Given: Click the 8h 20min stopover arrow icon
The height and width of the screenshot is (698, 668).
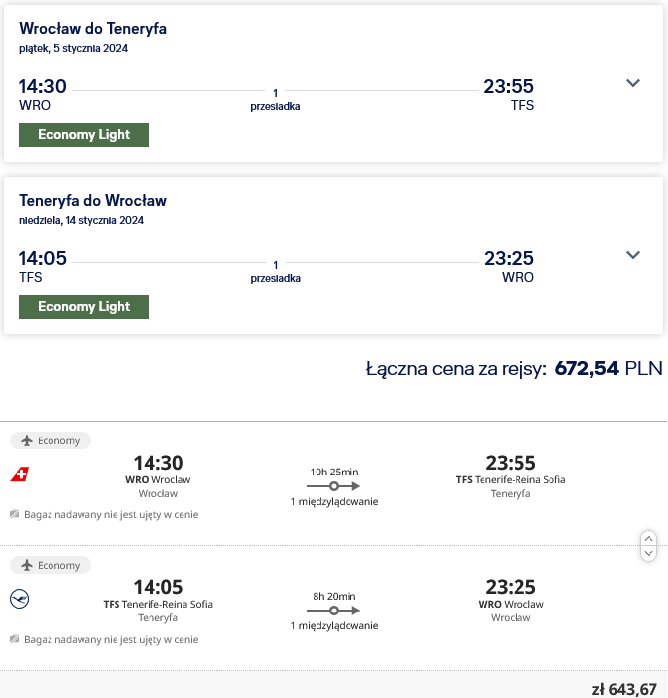Looking at the screenshot, I should coord(333,610).
